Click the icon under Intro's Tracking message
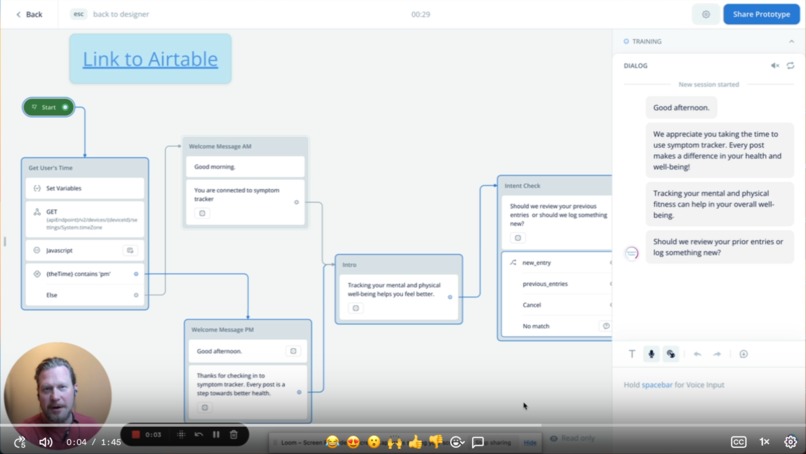Viewport: 806px width, 454px height. (356, 308)
